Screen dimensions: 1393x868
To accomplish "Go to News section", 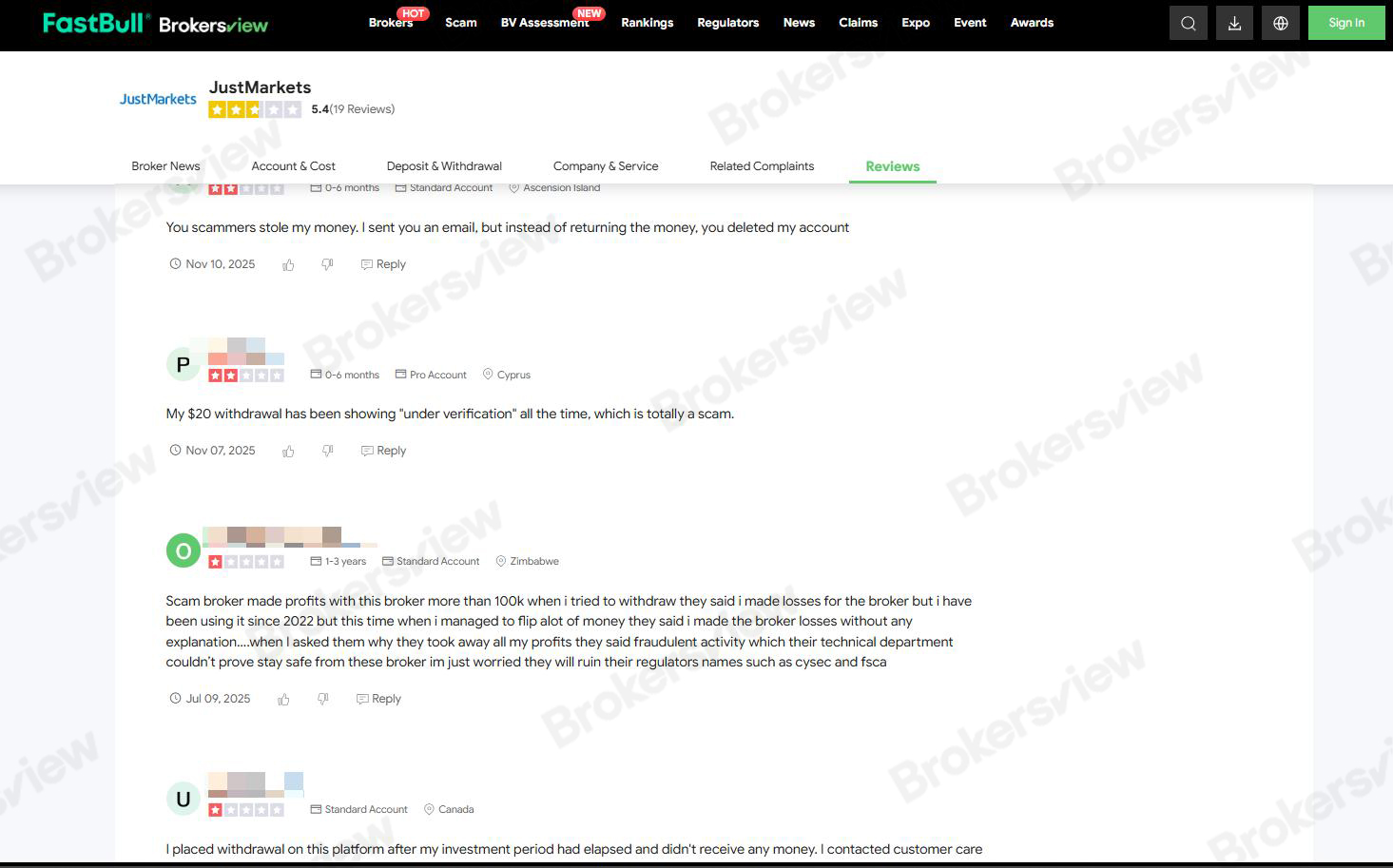I will (x=799, y=23).
